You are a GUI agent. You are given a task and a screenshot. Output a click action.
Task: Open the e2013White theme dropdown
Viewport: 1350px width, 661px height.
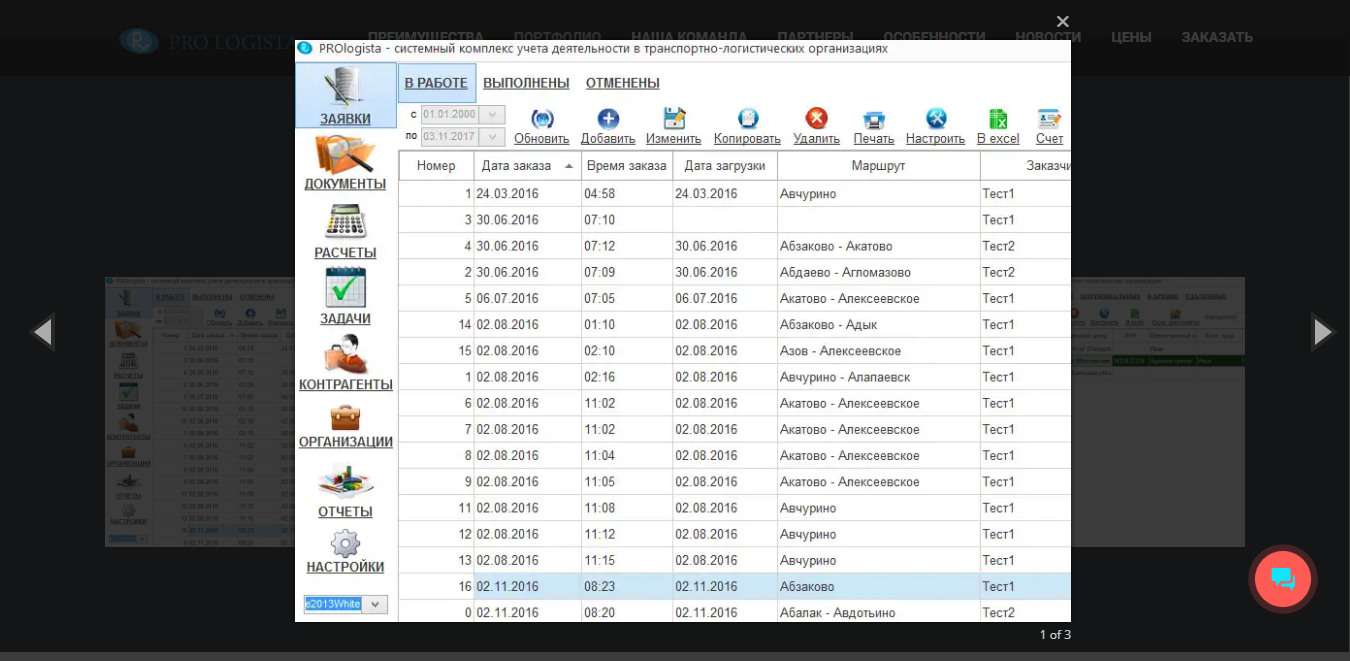[x=375, y=604]
